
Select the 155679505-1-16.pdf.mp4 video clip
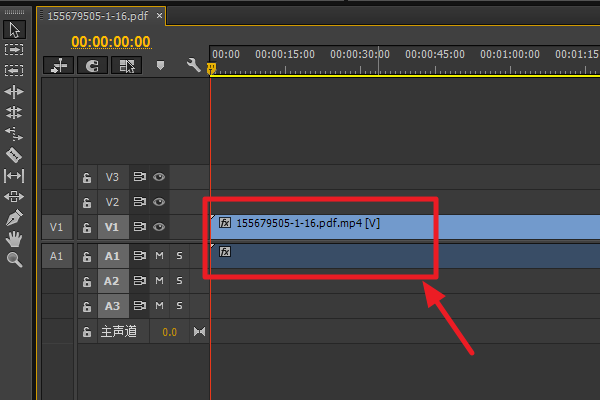click(x=405, y=227)
